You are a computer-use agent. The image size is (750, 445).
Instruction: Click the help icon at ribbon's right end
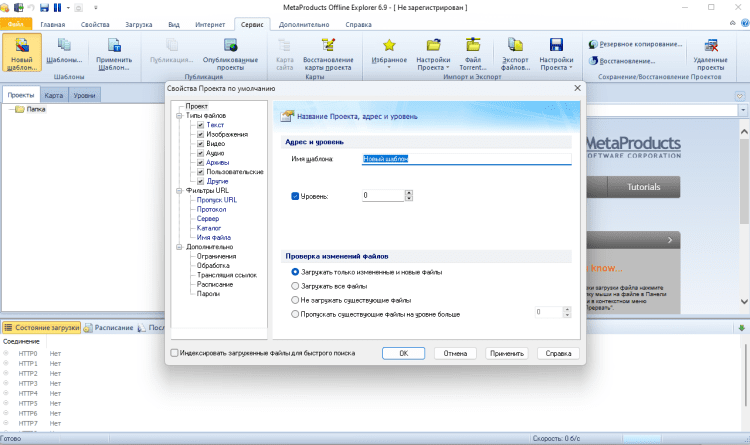point(745,23)
